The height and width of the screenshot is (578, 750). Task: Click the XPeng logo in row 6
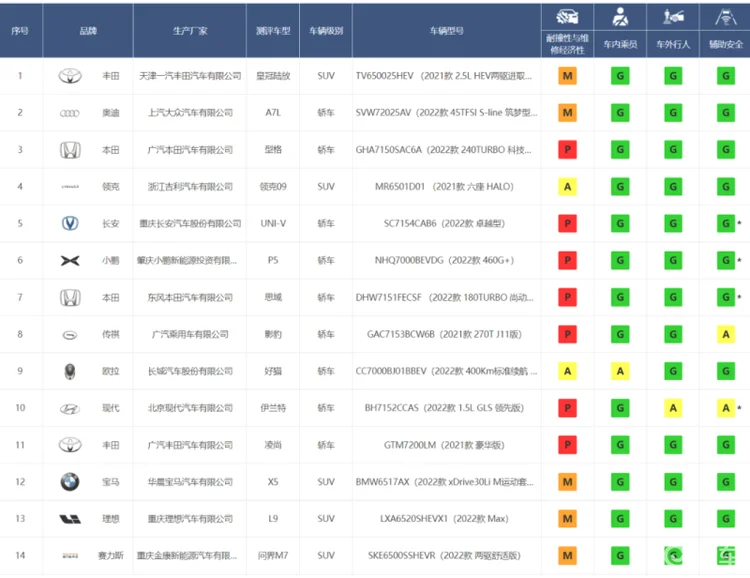click(70, 260)
